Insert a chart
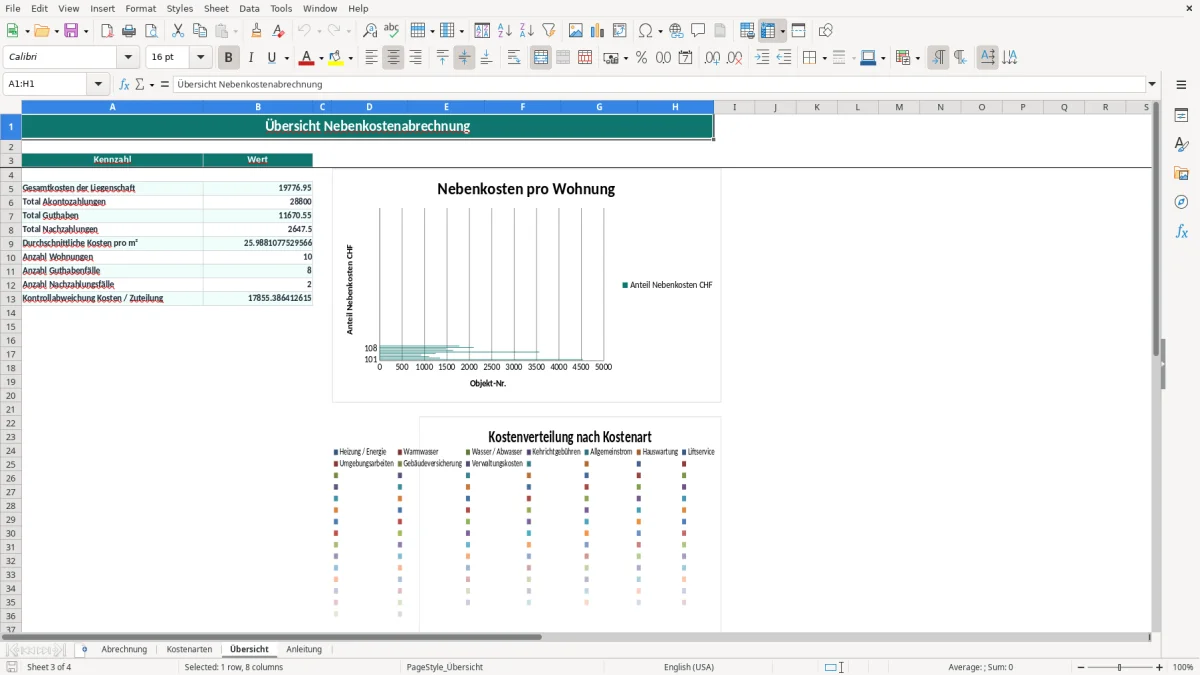The image size is (1200, 675). pos(598,31)
